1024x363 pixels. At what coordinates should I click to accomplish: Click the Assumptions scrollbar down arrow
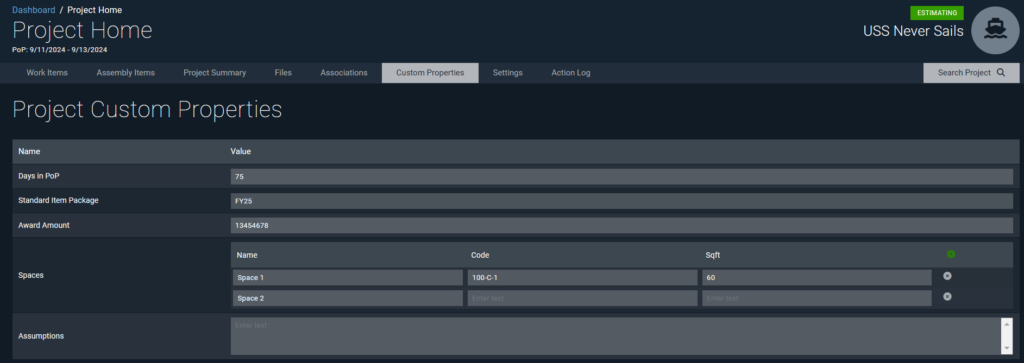click(x=1008, y=350)
